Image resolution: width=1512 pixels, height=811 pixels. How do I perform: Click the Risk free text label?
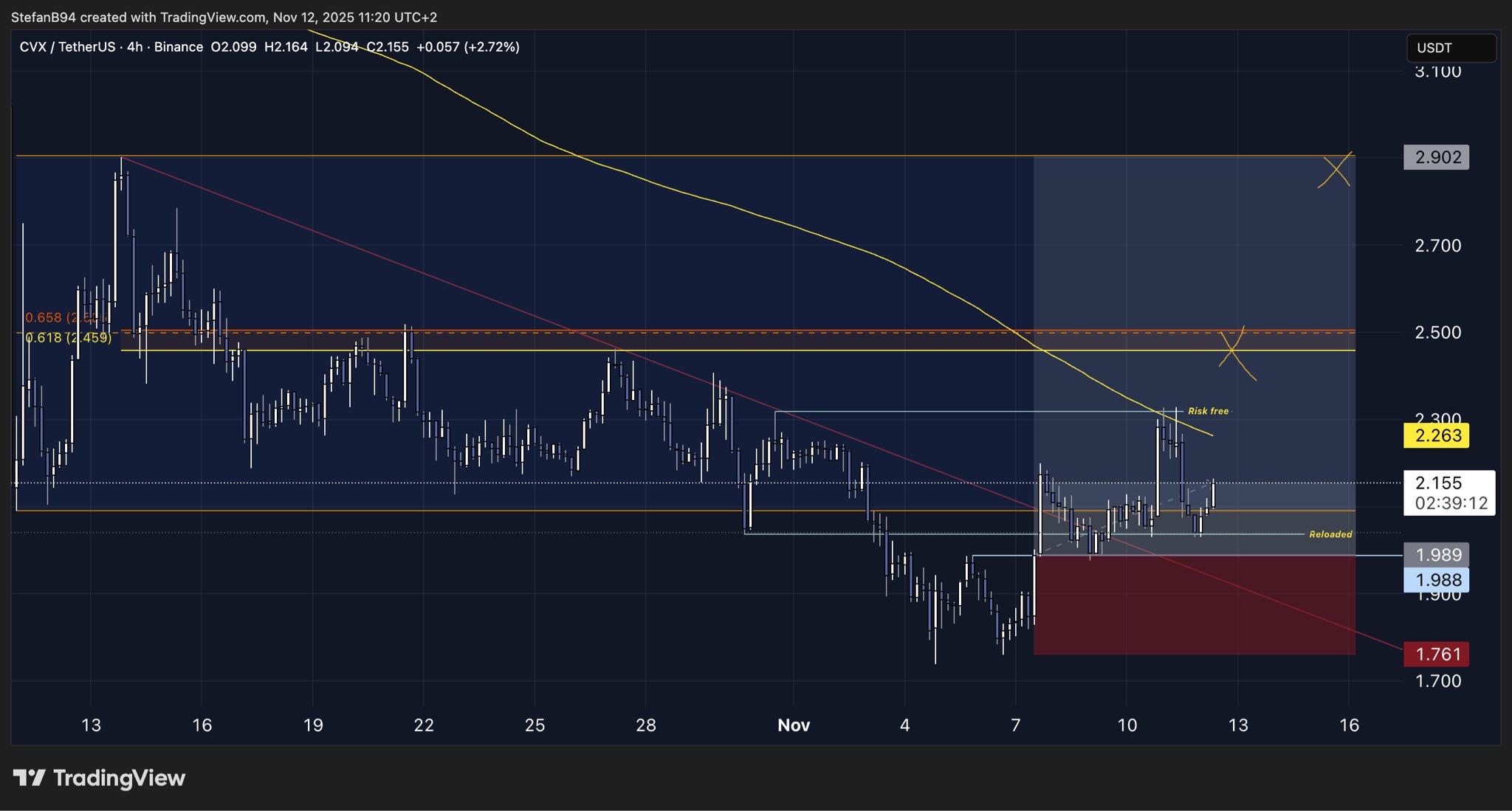[x=1208, y=411]
